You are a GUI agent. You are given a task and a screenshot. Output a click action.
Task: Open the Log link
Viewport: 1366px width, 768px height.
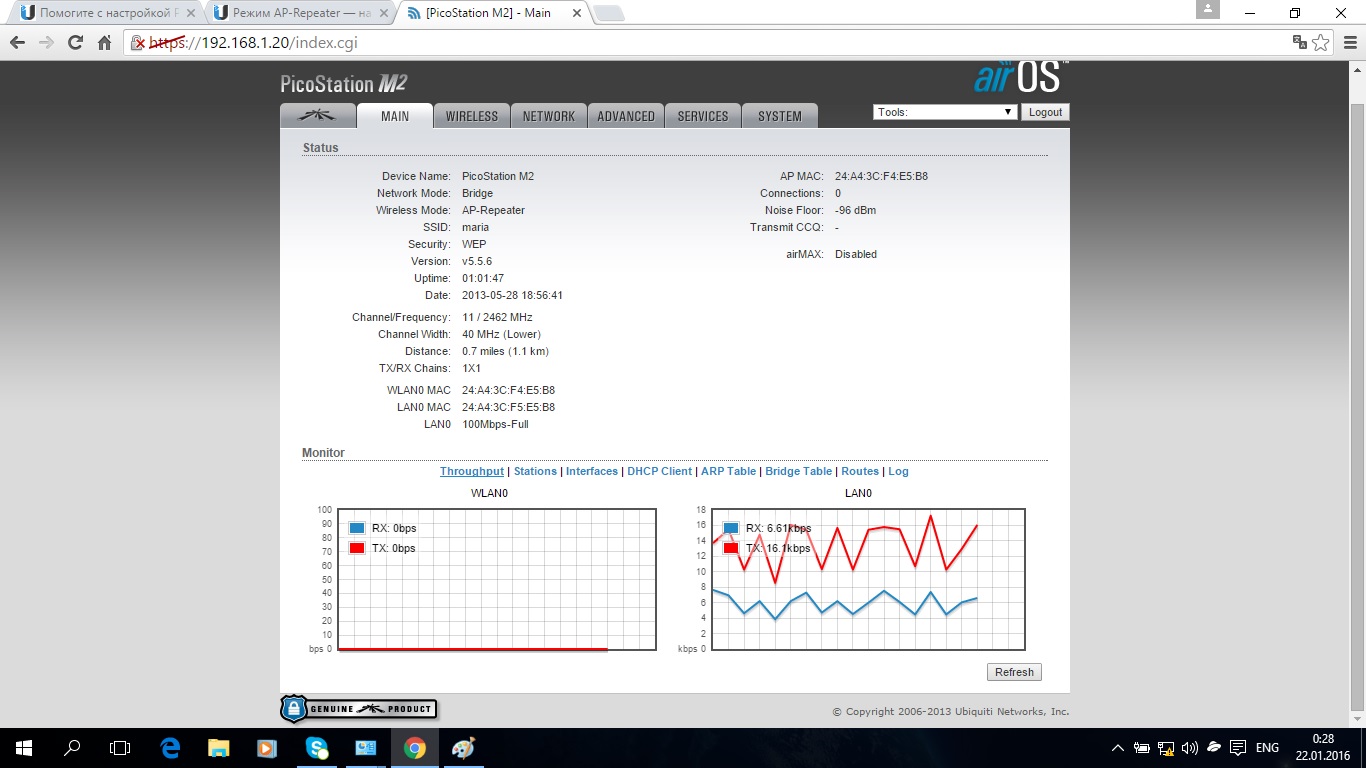[x=898, y=471]
